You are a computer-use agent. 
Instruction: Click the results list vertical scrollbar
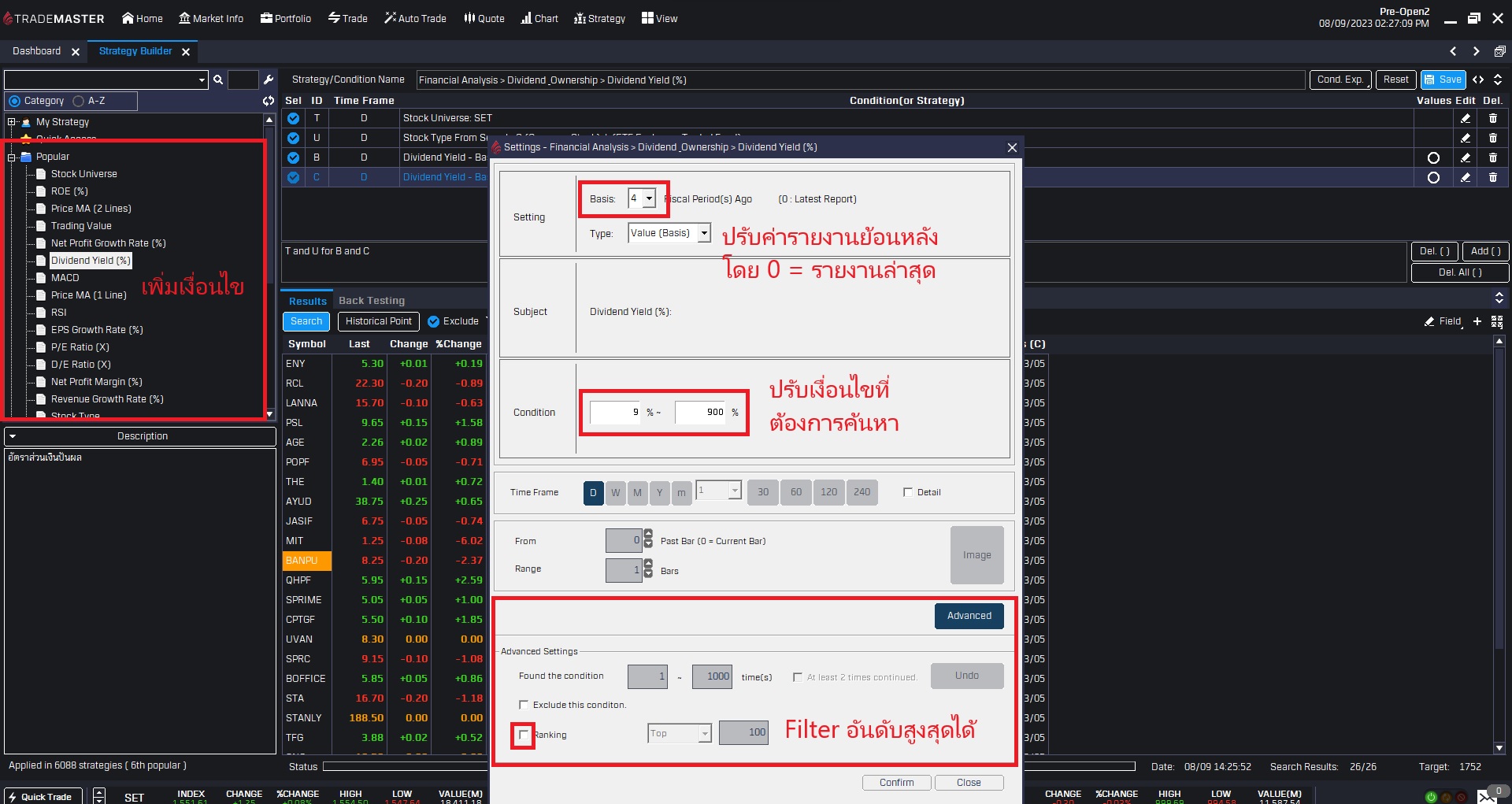1499,543
